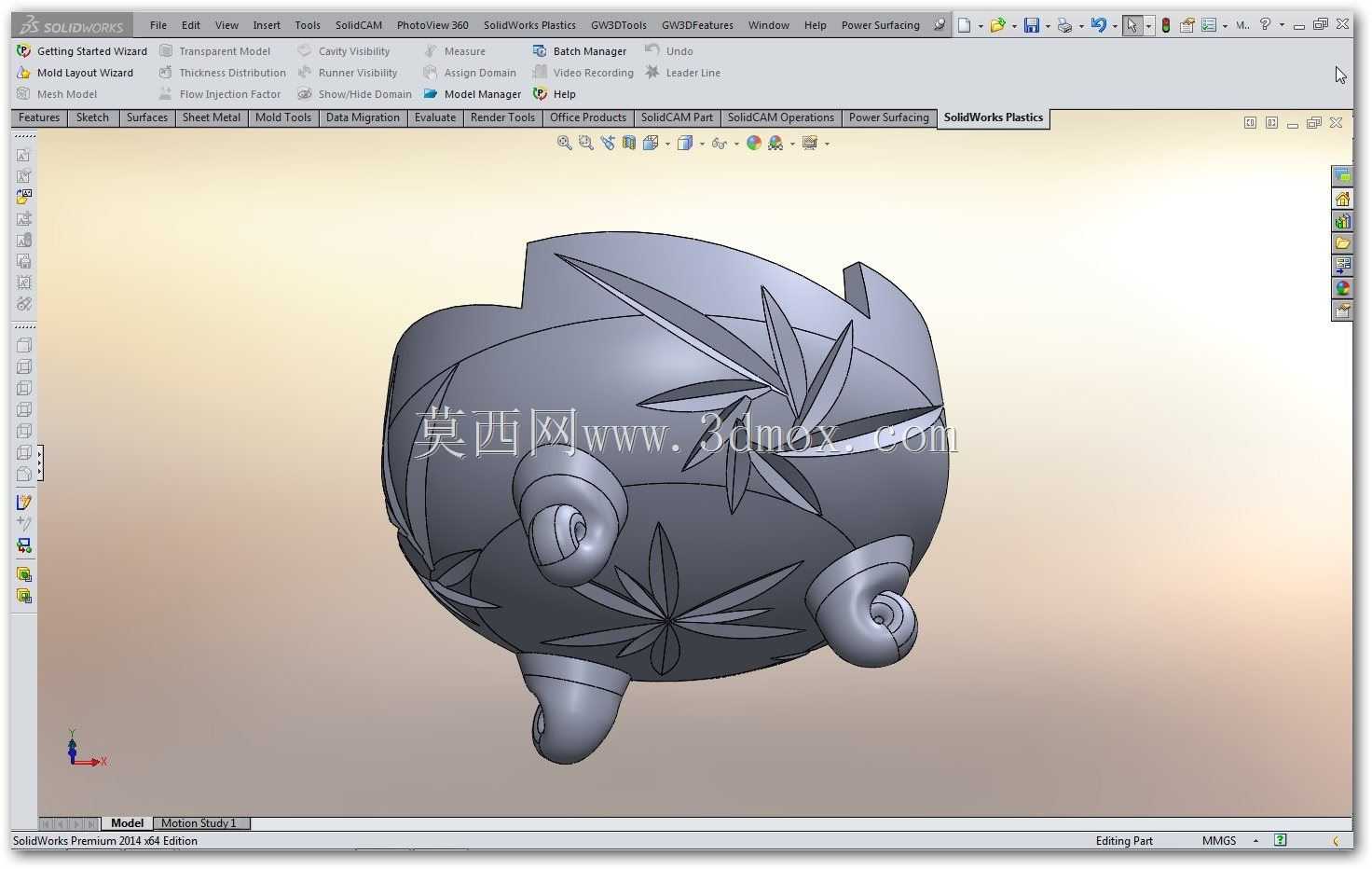Save using the floppy disk icon

pyautogui.click(x=1031, y=25)
